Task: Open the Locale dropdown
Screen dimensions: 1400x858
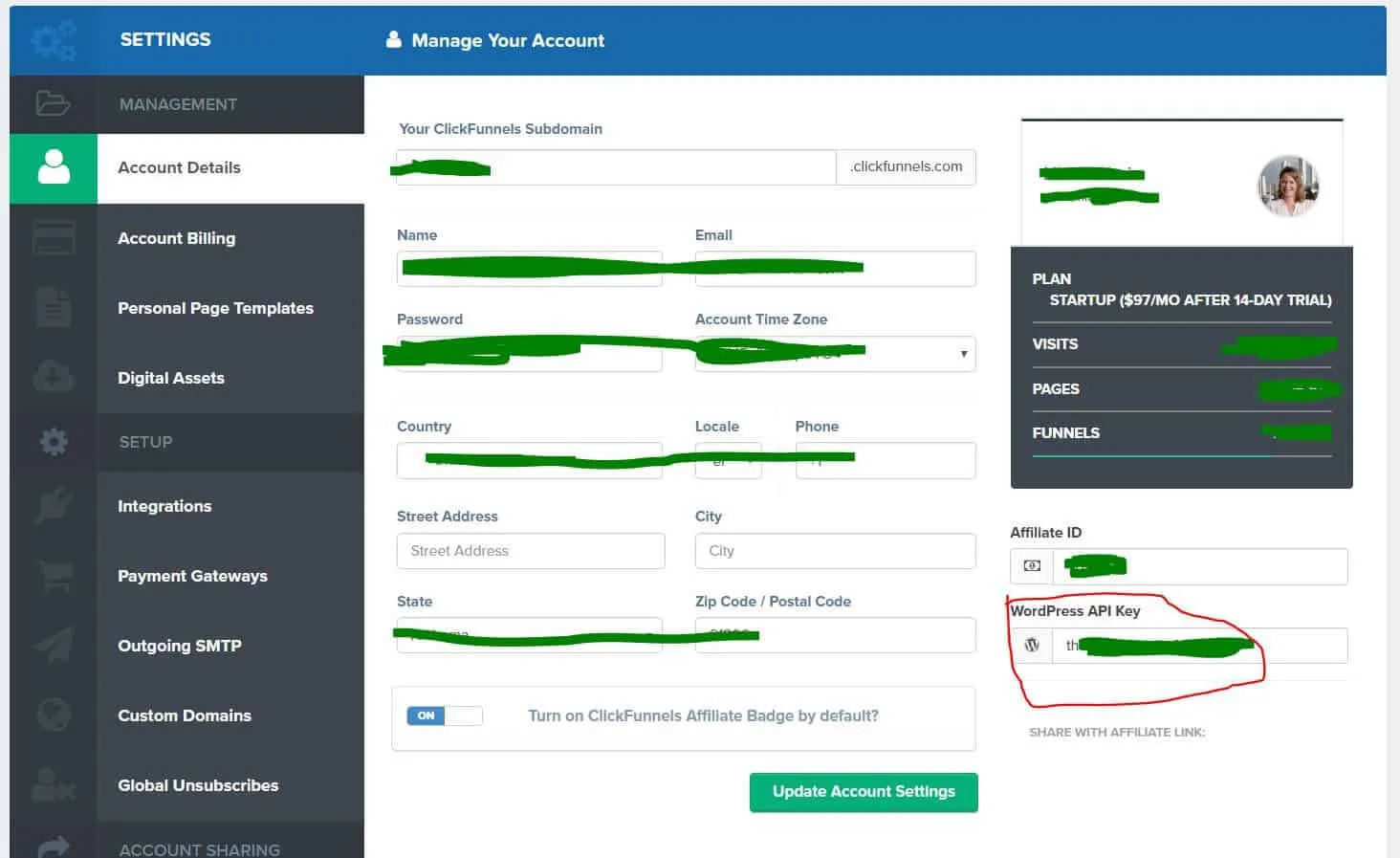Action: pyautogui.click(x=728, y=461)
